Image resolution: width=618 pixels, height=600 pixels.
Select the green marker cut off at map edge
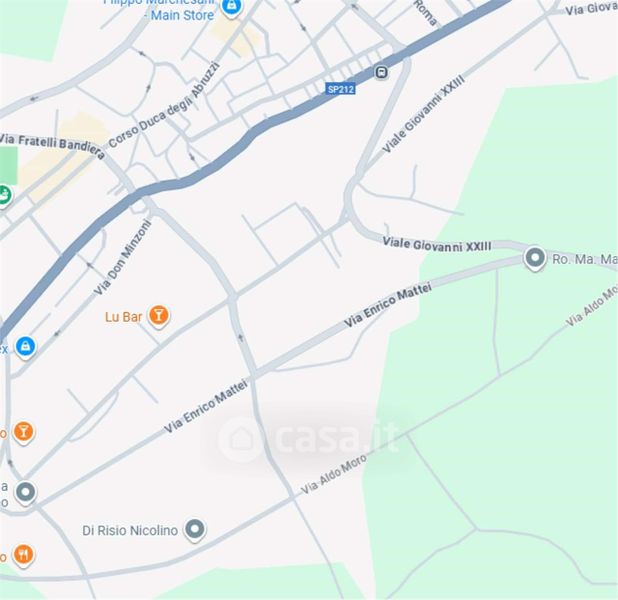click(x=5, y=196)
